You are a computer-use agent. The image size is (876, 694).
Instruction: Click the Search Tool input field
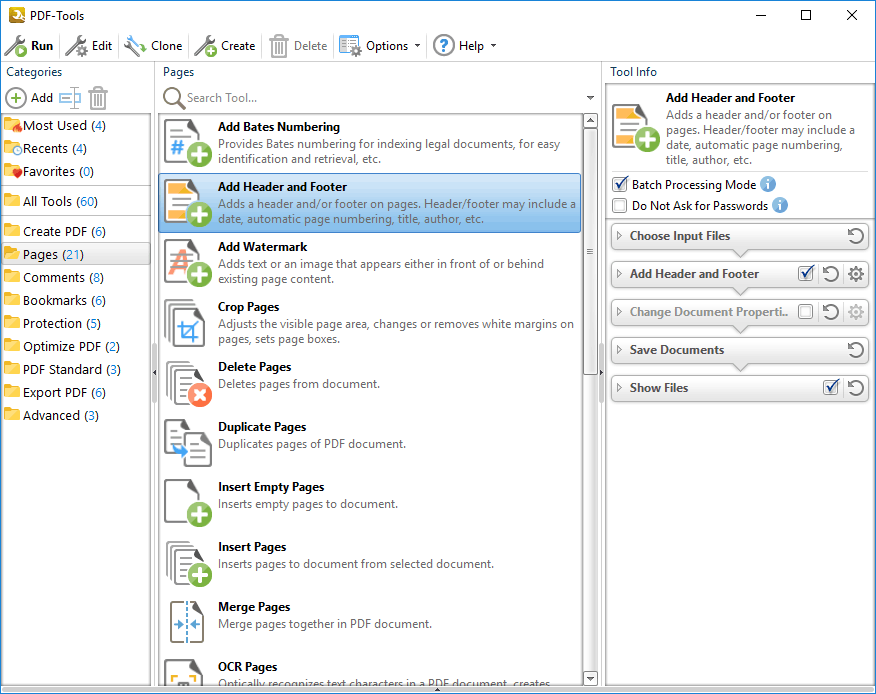tap(384, 98)
